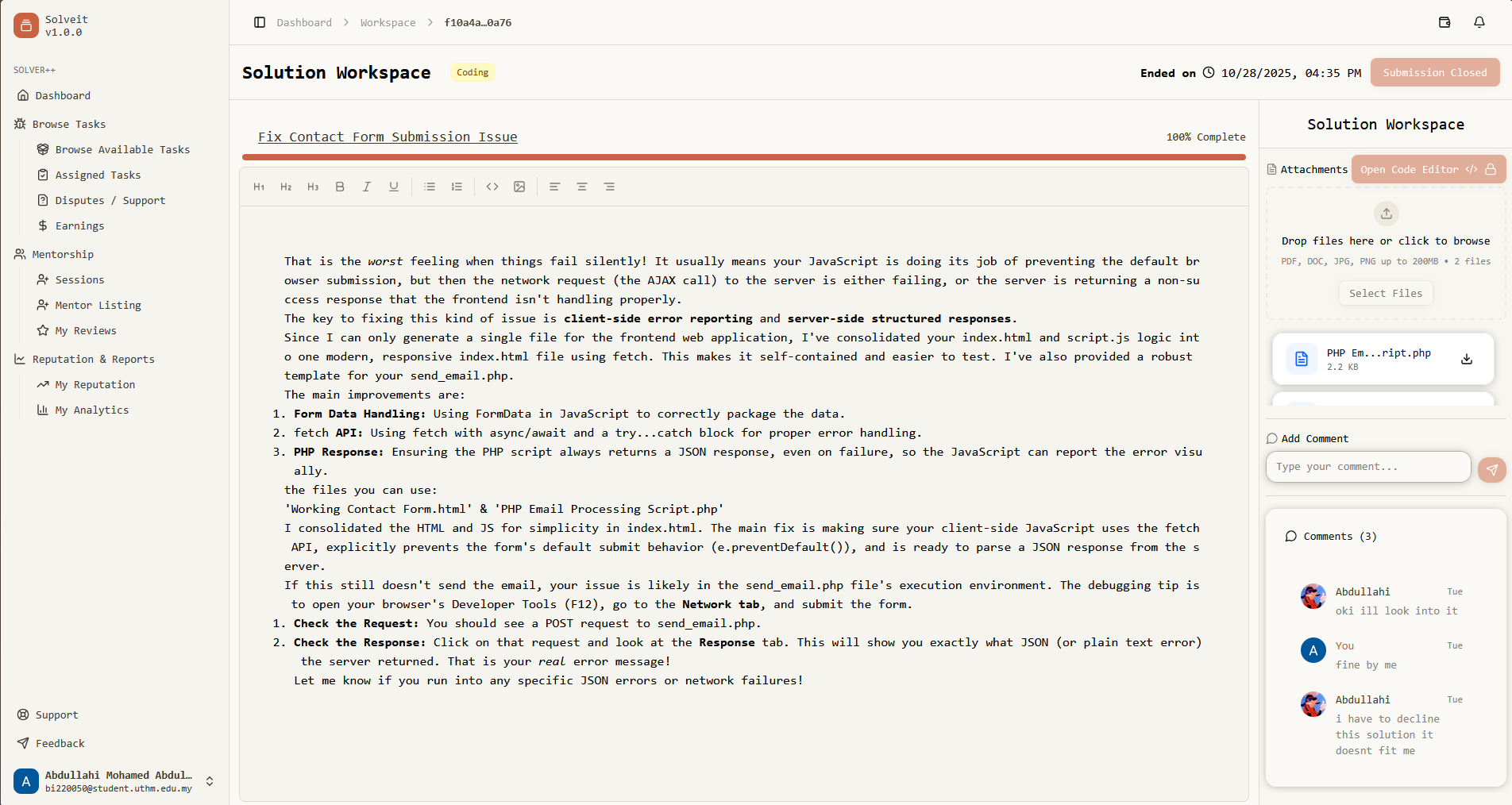Download the PHP Email Processing Script attachment
Image resolution: width=1512 pixels, height=805 pixels.
pyautogui.click(x=1466, y=359)
